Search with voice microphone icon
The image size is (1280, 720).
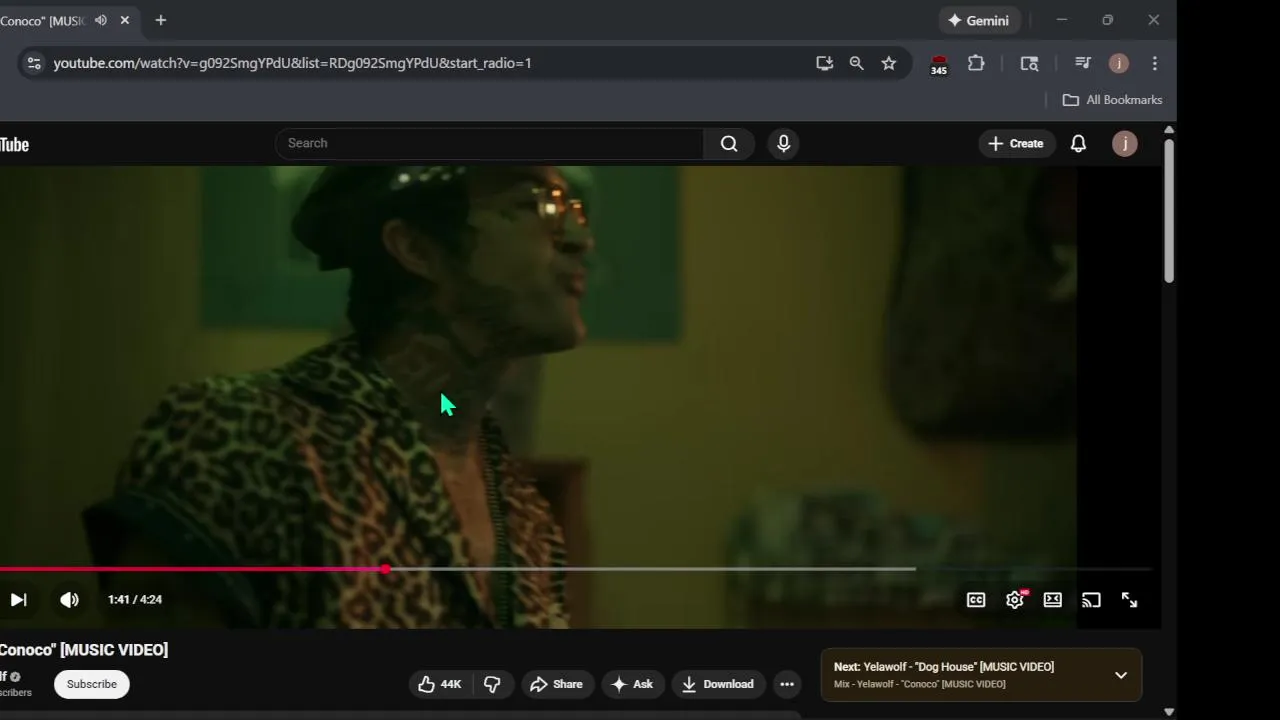(784, 144)
